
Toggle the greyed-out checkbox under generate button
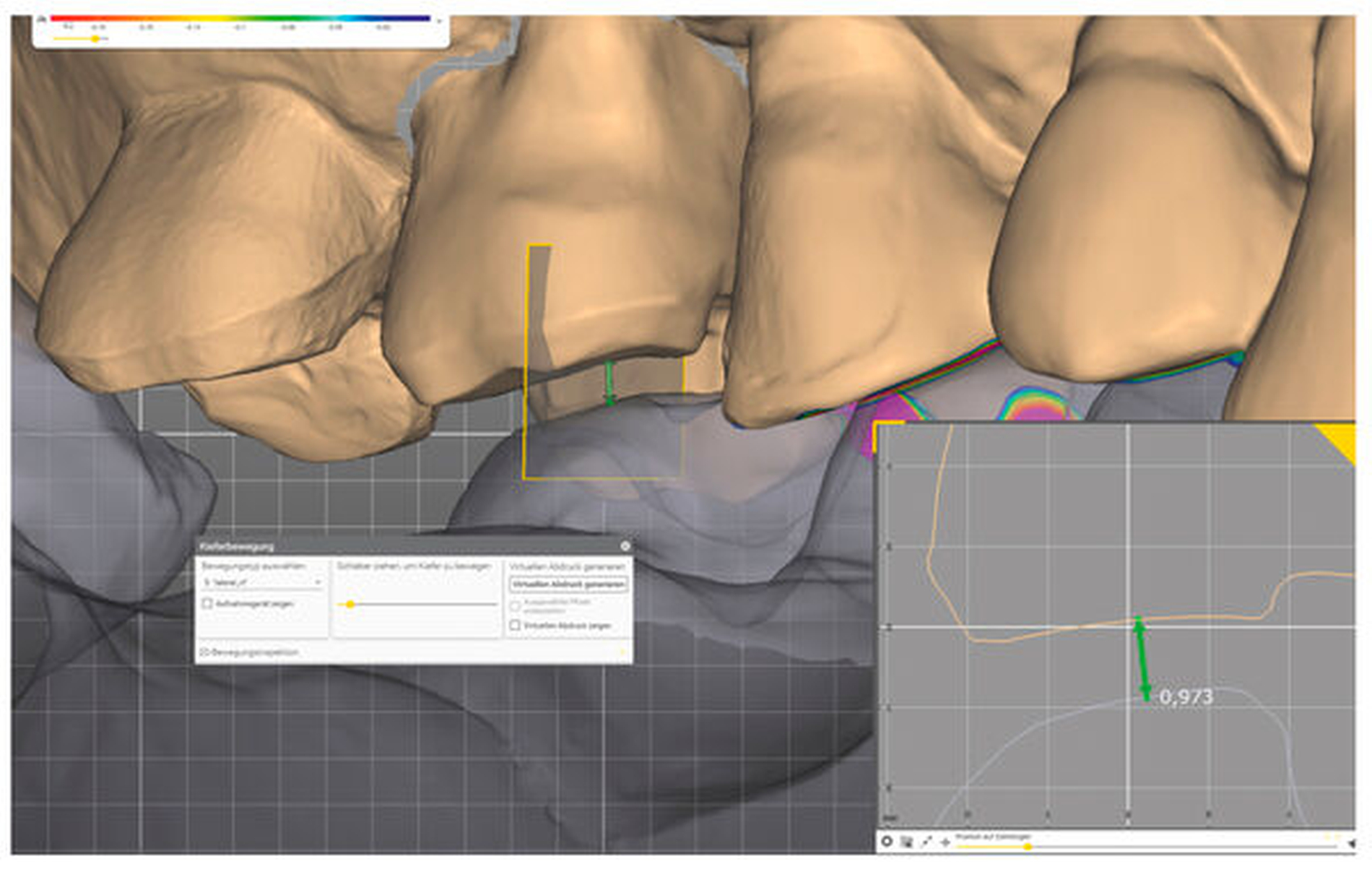coord(515,605)
